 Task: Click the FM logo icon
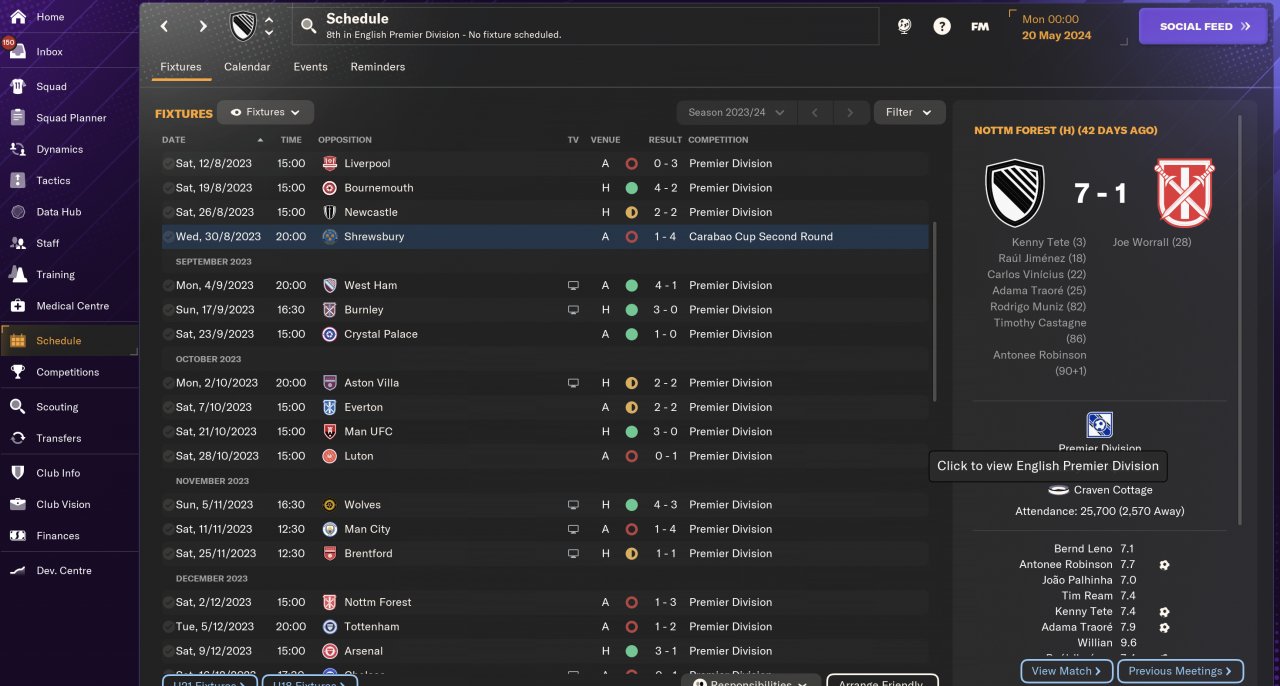pos(980,27)
